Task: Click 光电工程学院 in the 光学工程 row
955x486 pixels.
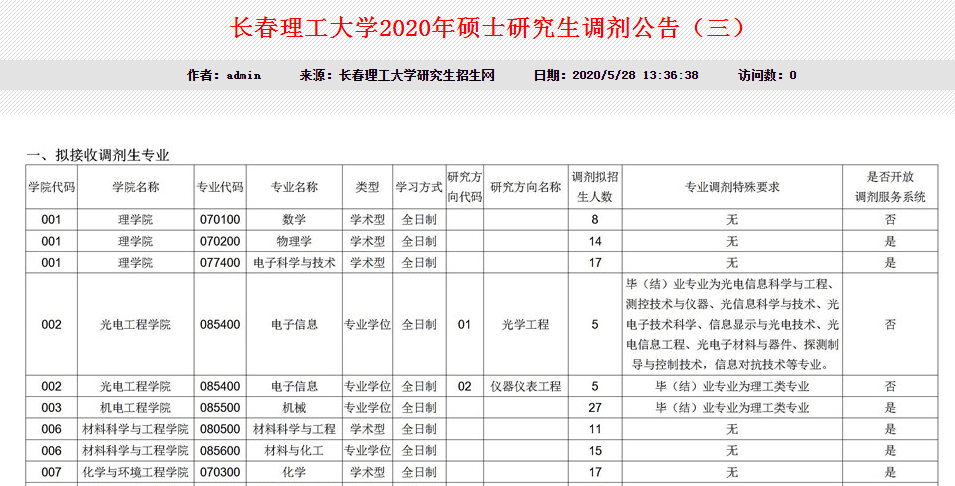Action: 136,325
